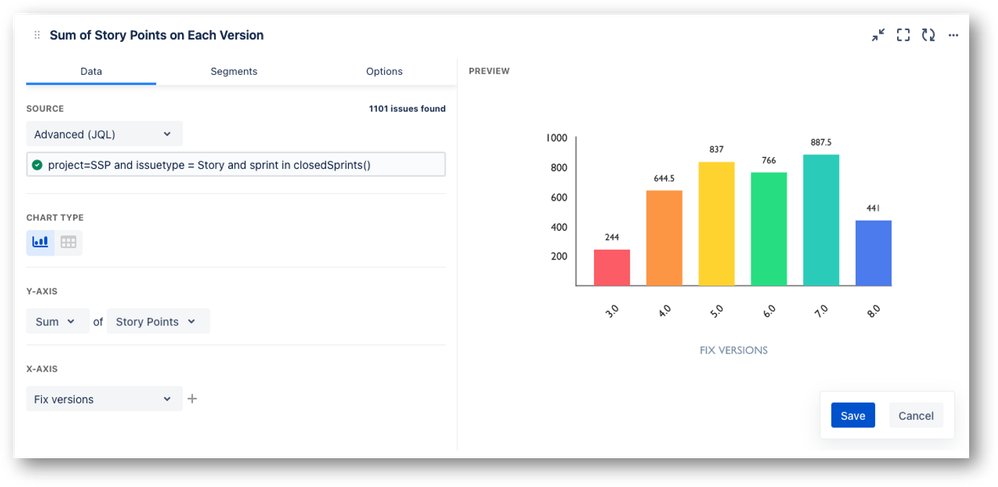The height and width of the screenshot is (487, 998).
Task: Click the drag handle beside the gadget title
Action: [x=37, y=36]
